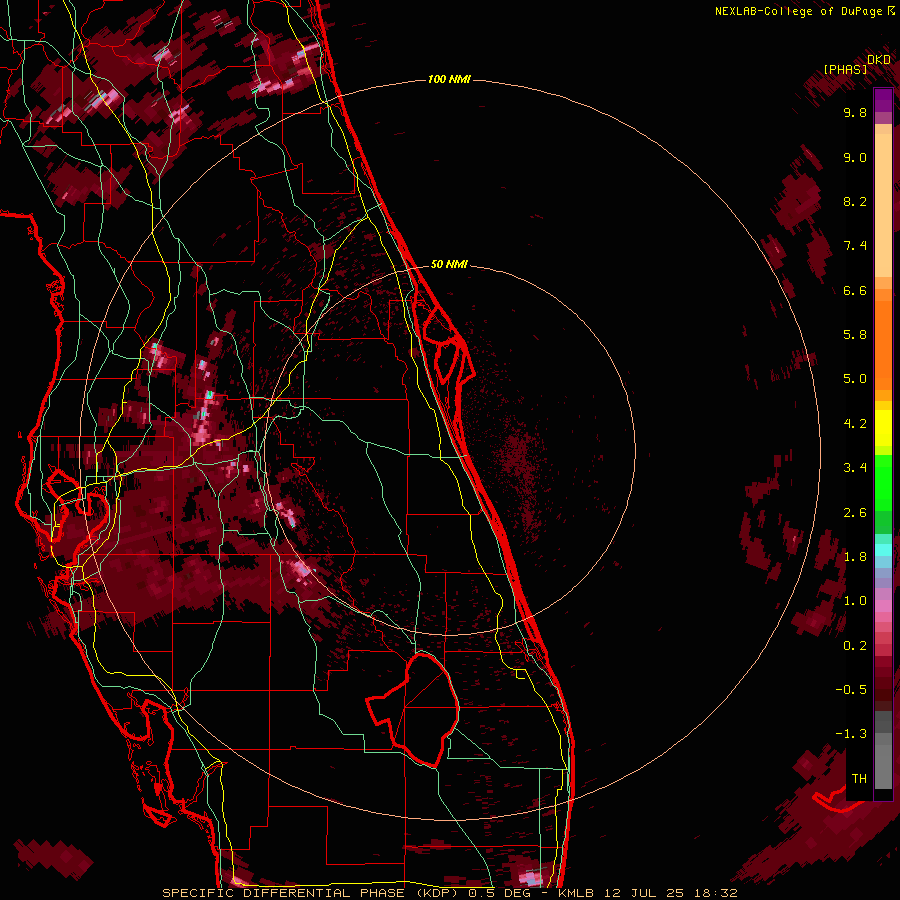Select the yellow segment of the color bar

pyautogui.click(x=883, y=428)
